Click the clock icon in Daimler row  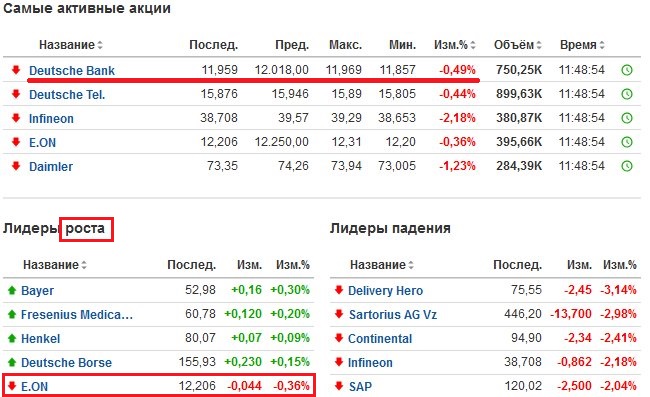[627, 166]
